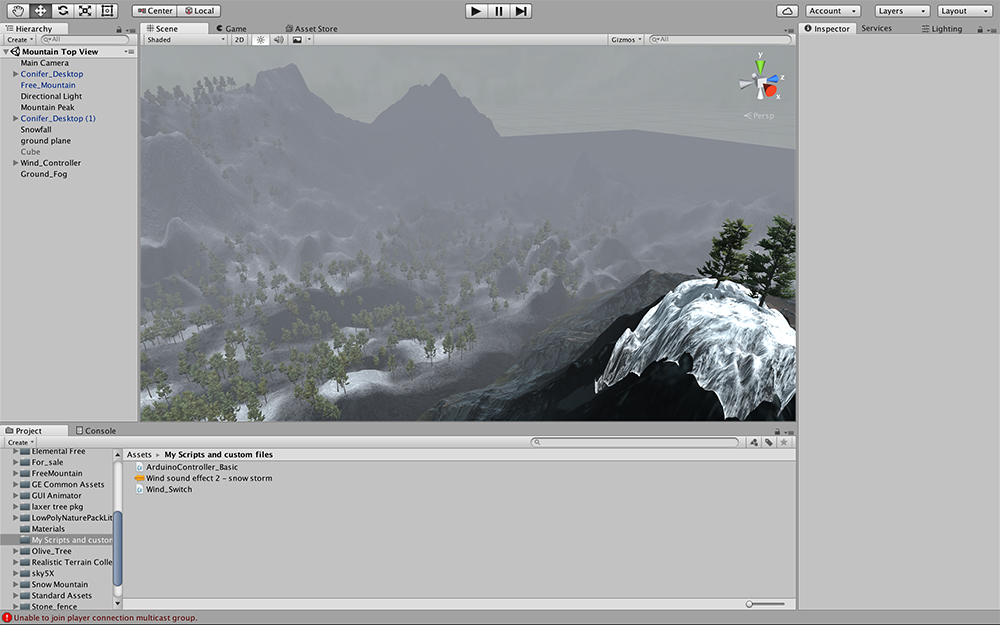
Task: Select Ground_Fog in the Hierarchy
Action: 43,174
